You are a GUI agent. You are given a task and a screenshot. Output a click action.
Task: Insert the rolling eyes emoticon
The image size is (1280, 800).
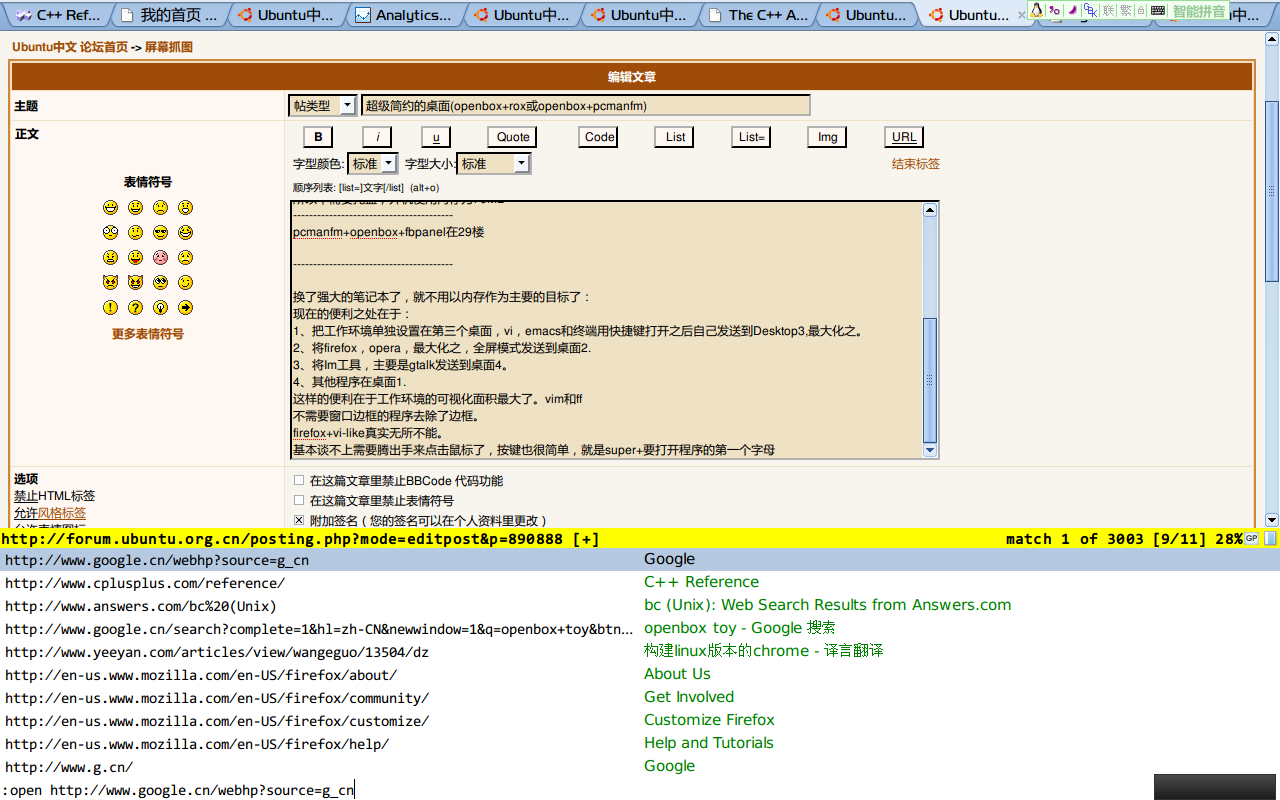pos(160,282)
